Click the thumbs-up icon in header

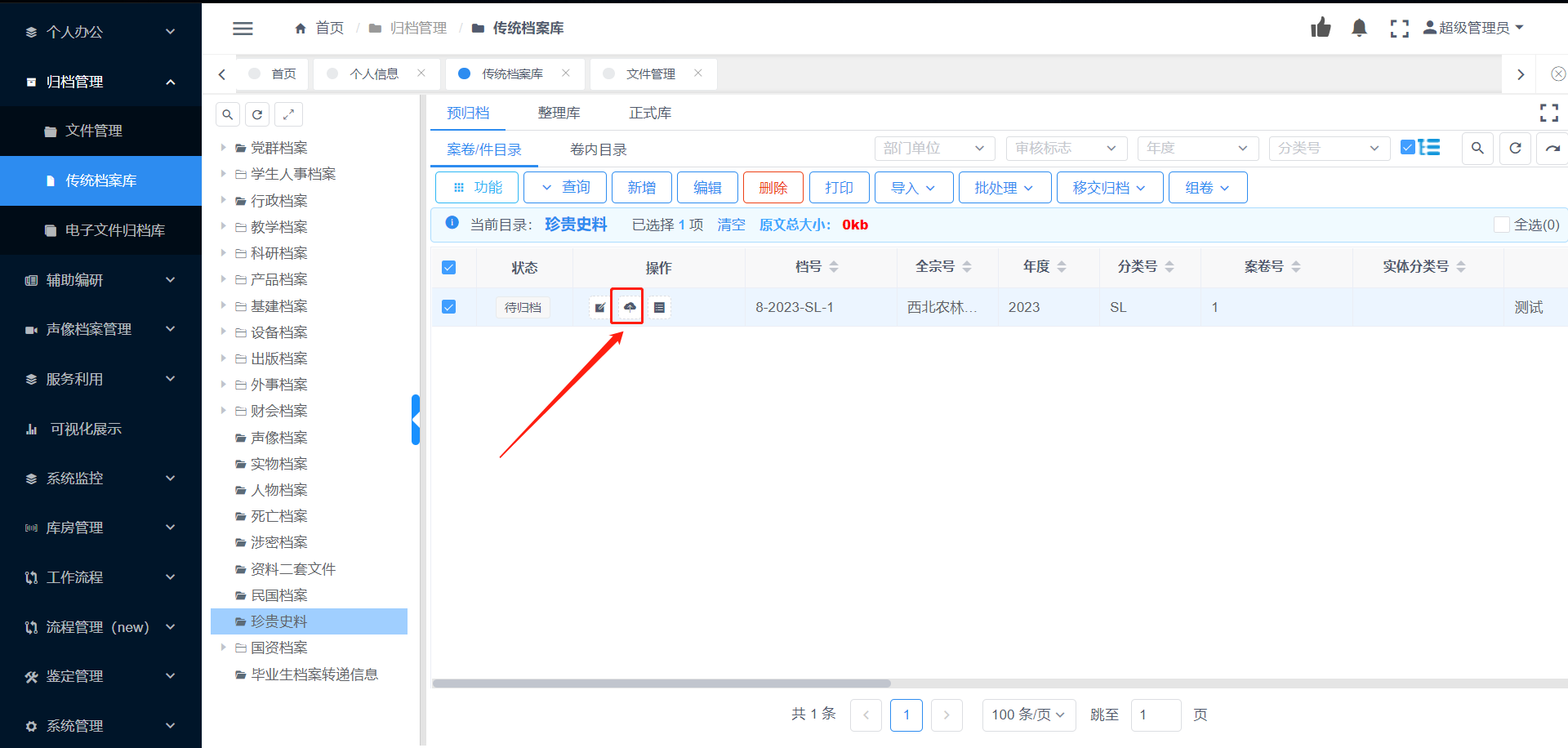pyautogui.click(x=1321, y=29)
